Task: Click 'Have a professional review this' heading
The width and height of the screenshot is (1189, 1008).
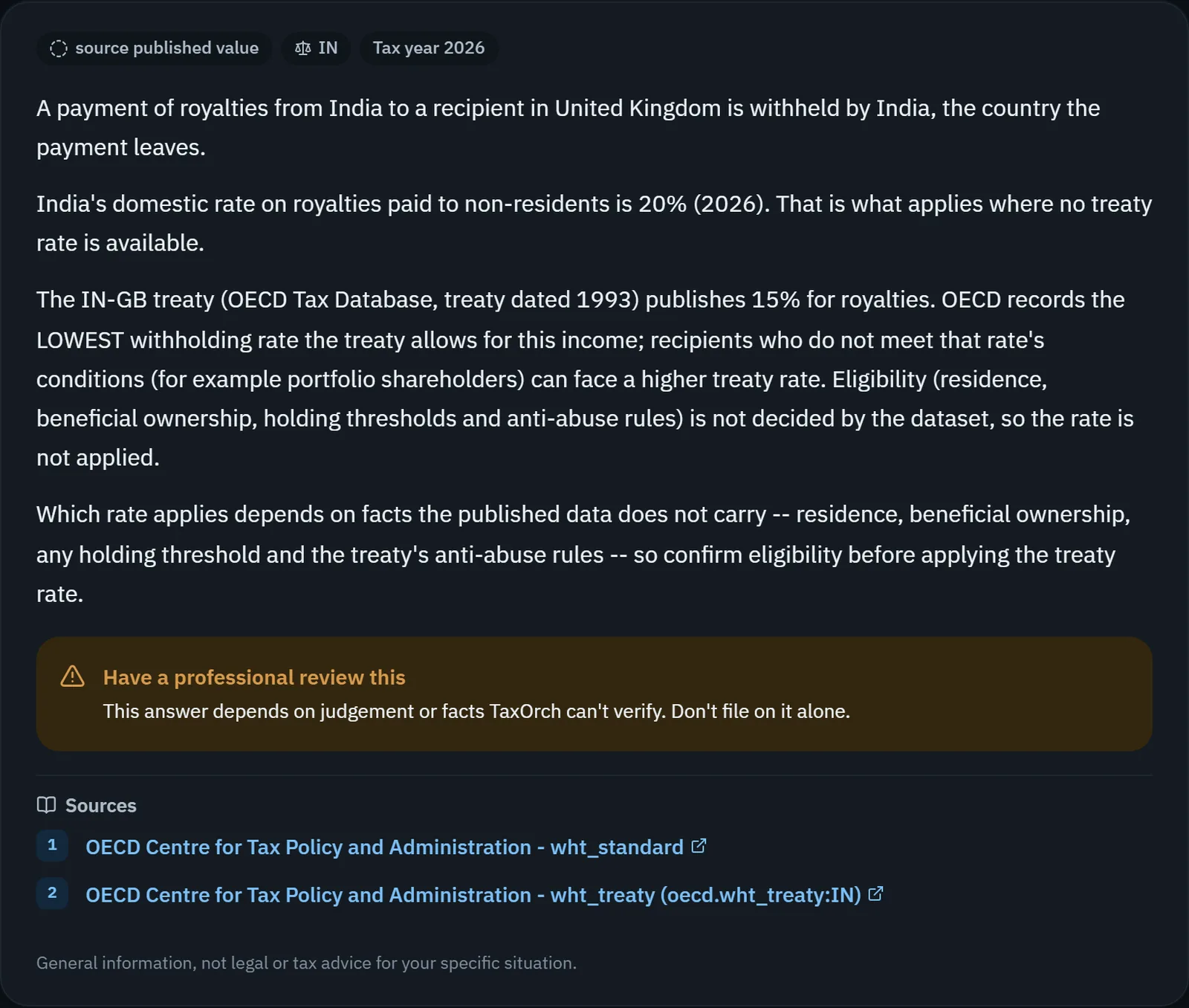Action: pyautogui.click(x=254, y=677)
